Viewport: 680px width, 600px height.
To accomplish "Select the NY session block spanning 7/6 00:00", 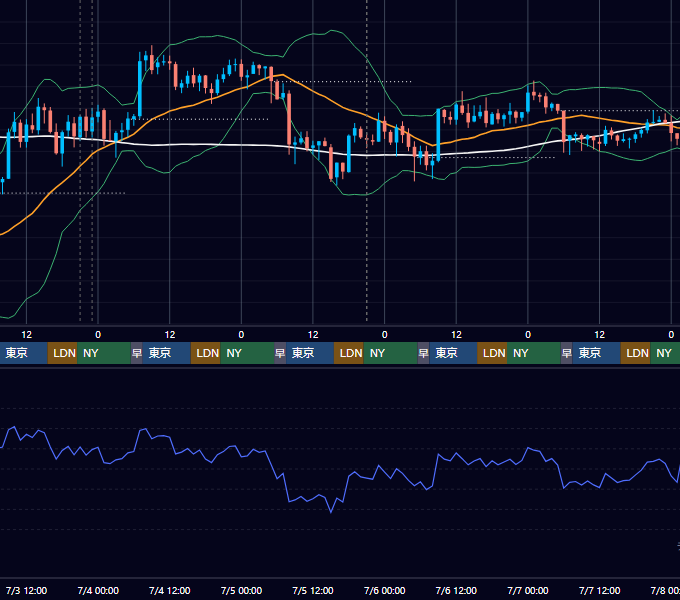I will 390,353.
